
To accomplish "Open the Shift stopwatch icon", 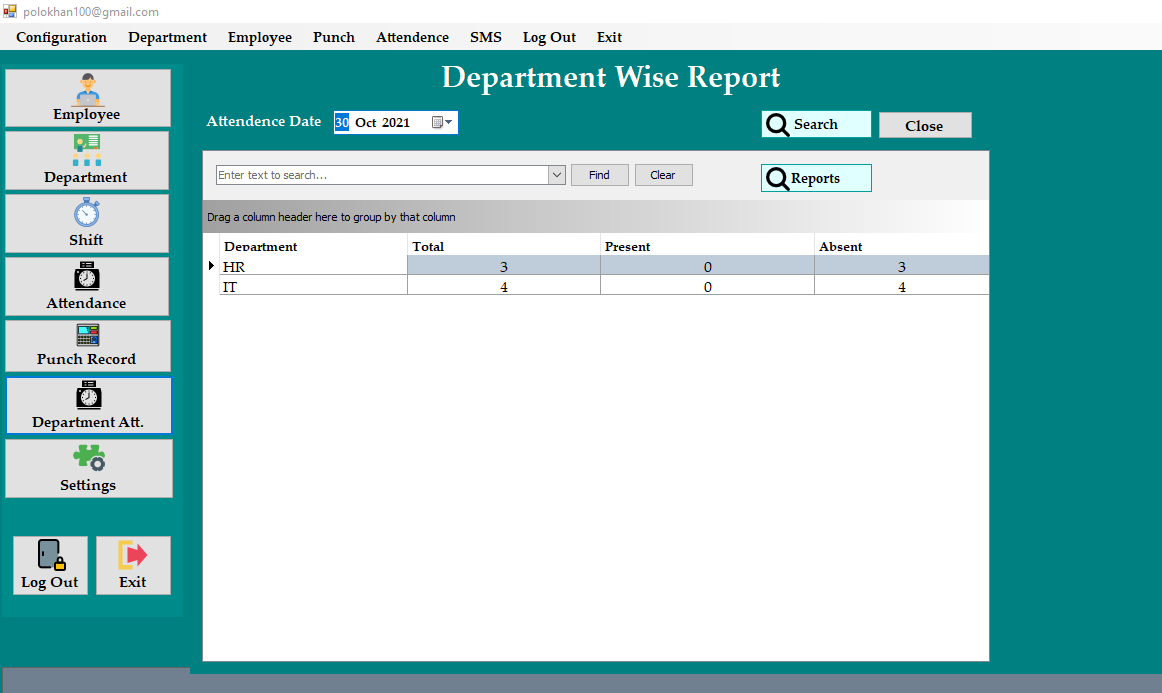I will click(x=86, y=213).
